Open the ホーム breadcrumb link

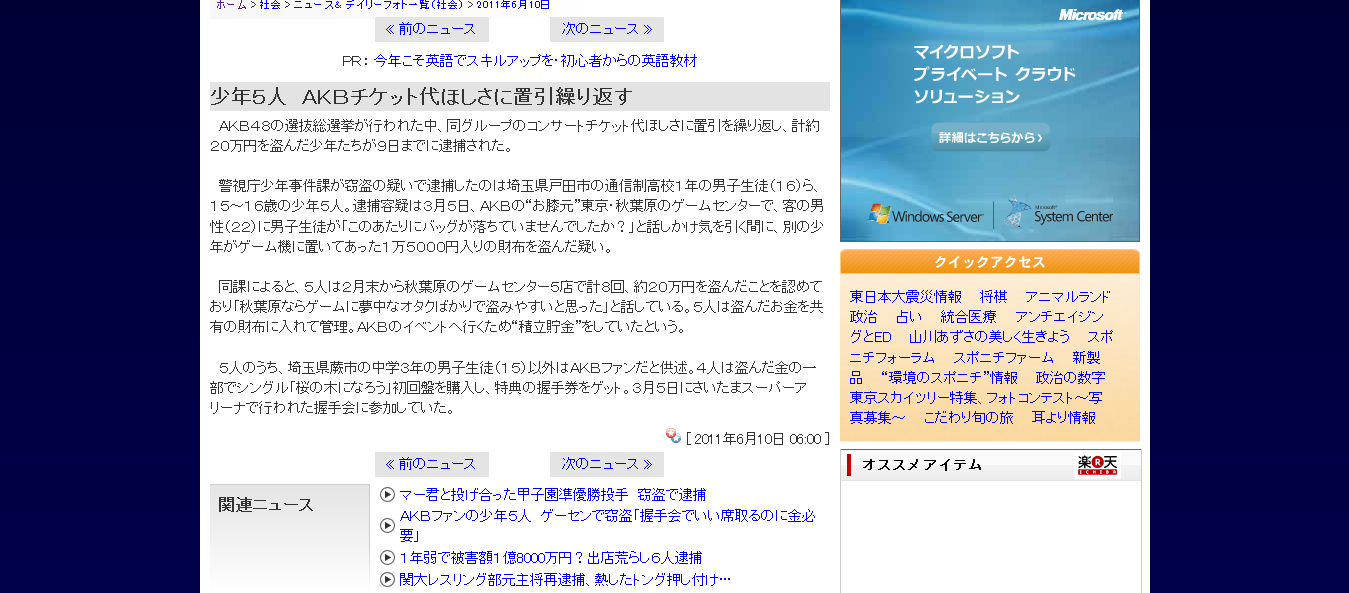click(231, 5)
